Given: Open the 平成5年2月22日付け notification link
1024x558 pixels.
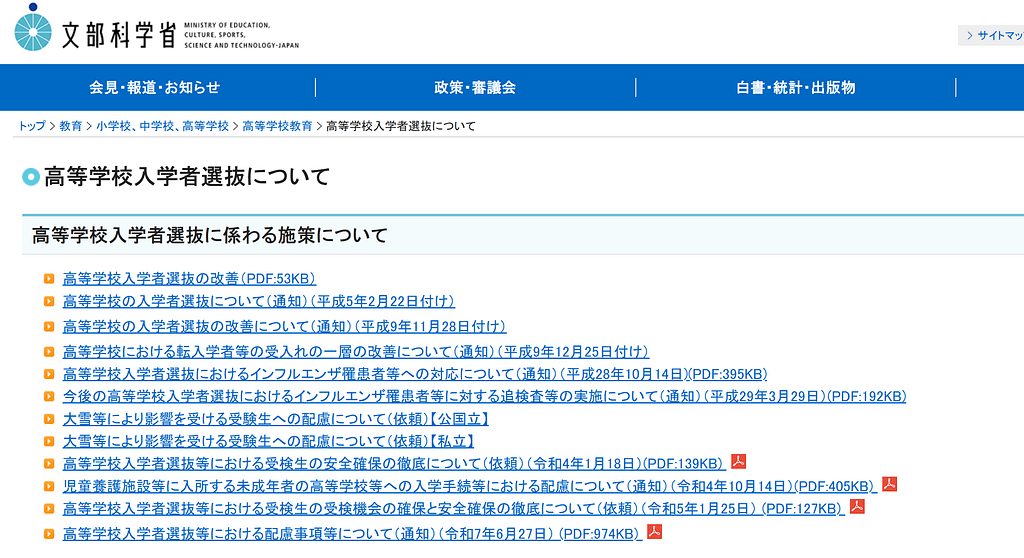Looking at the screenshot, I should 258,301.
